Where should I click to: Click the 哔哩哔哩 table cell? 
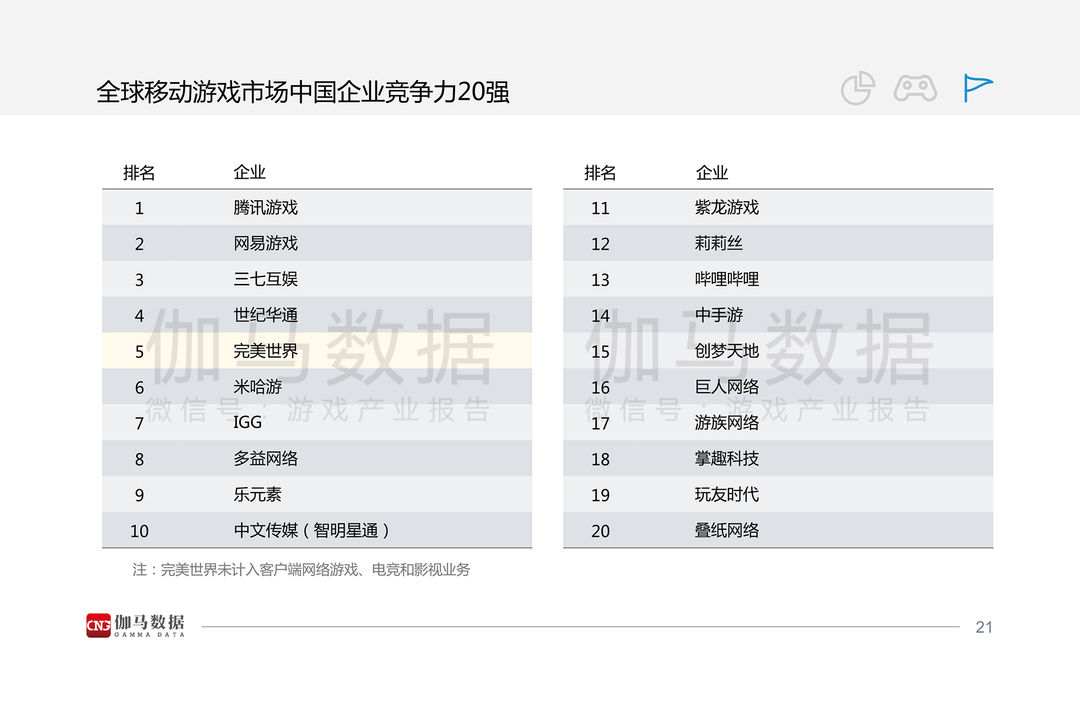[x=727, y=279]
